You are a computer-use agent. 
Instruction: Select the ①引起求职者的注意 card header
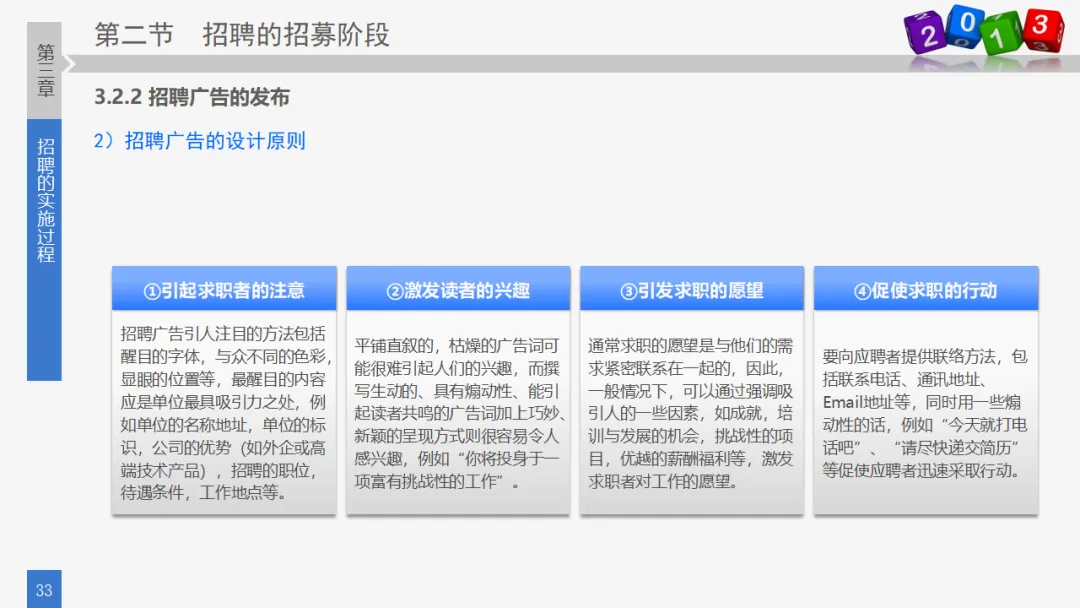click(224, 290)
